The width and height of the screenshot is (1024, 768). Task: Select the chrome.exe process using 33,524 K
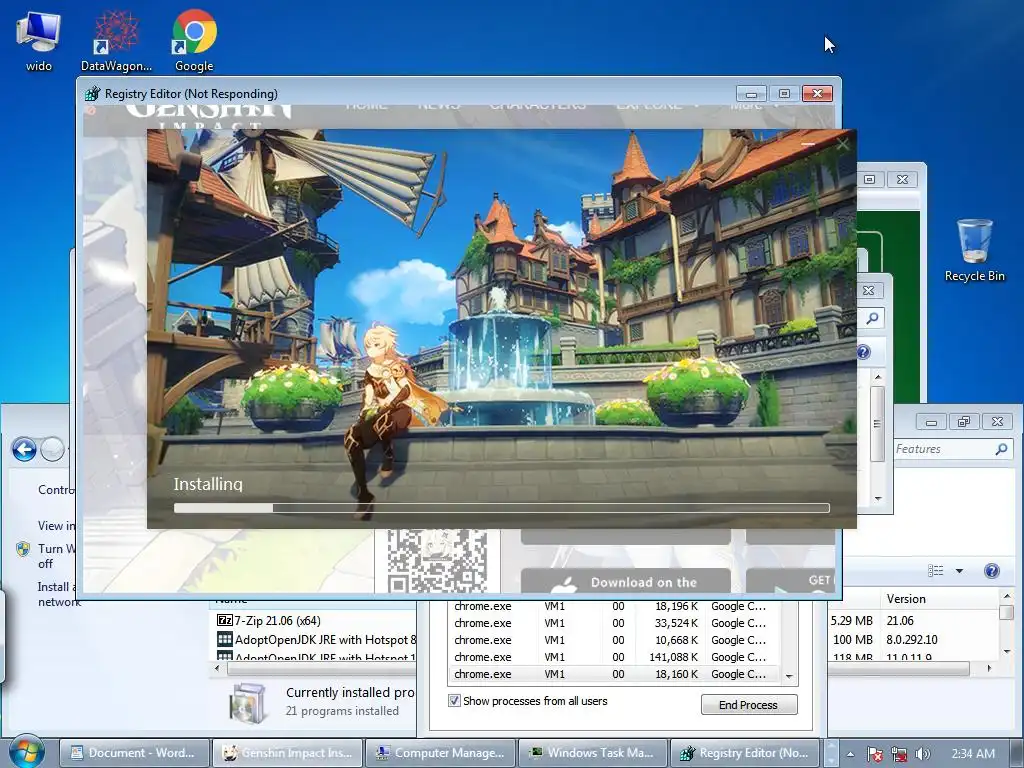click(615, 623)
